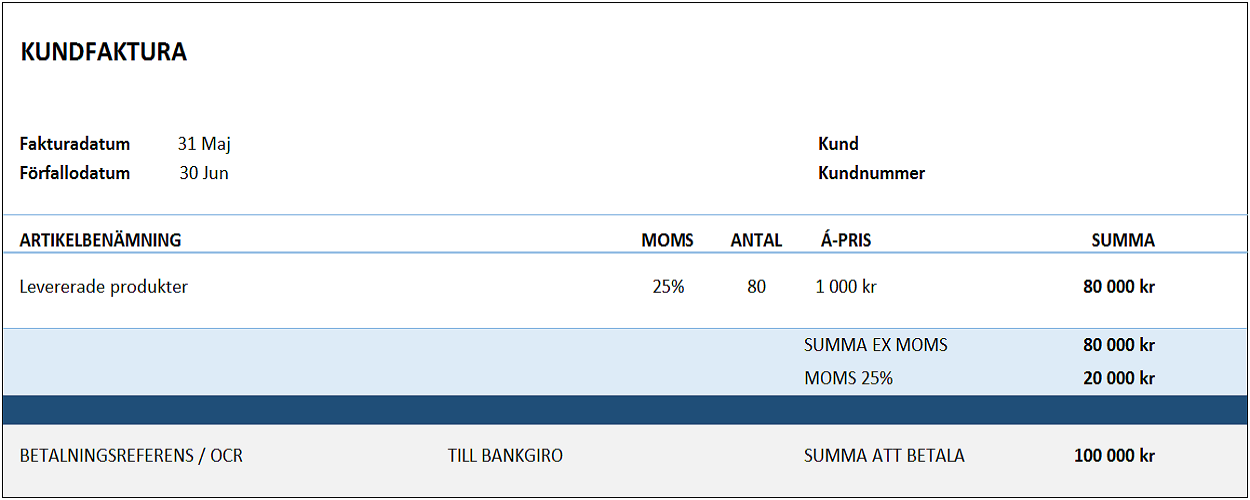The image size is (1250, 500).
Task: Select the Kundnummer label
Action: coord(871,173)
